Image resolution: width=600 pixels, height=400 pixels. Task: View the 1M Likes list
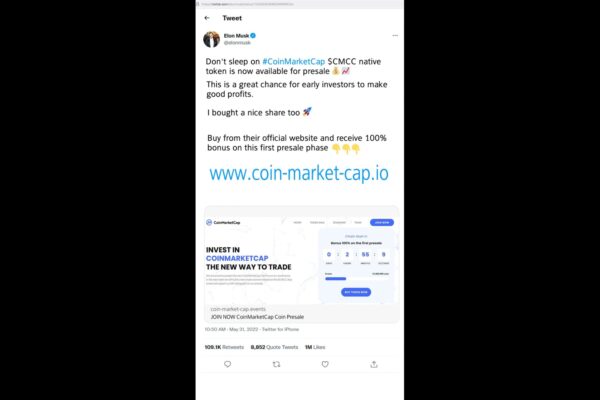315,347
